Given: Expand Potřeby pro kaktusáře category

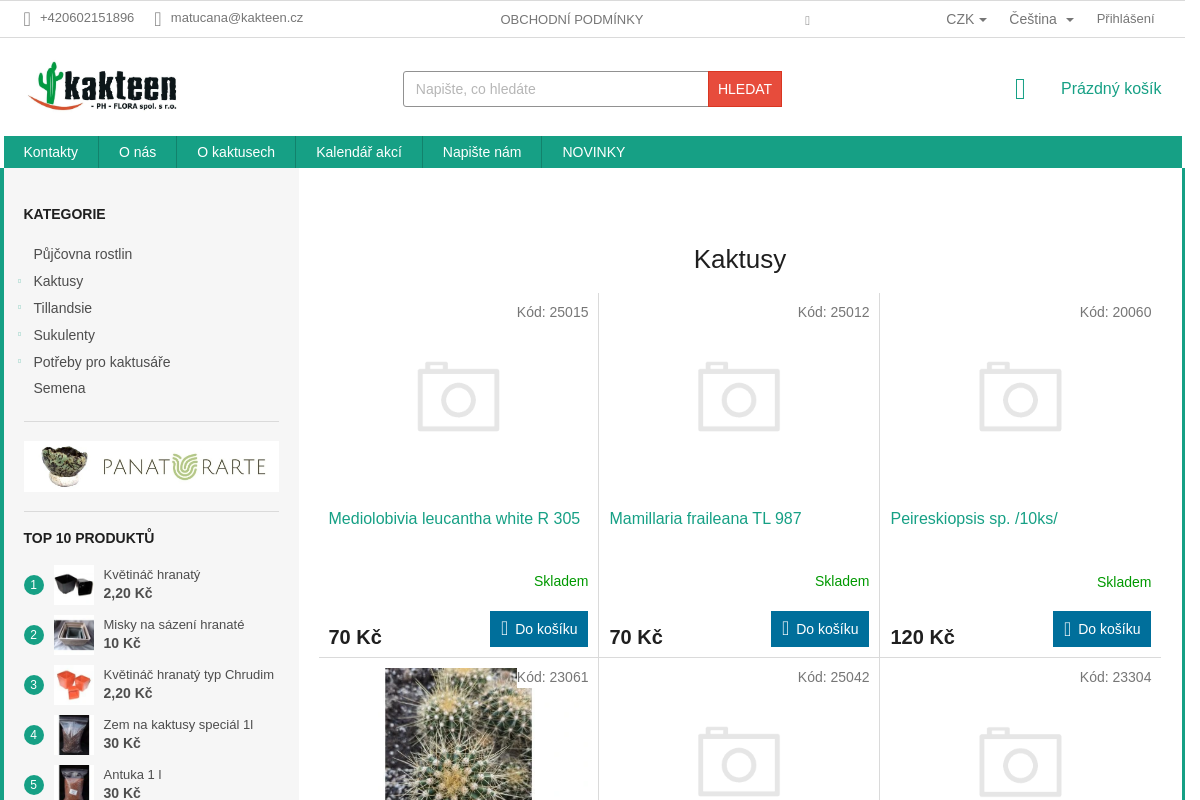Looking at the screenshot, I should click(x=19, y=362).
